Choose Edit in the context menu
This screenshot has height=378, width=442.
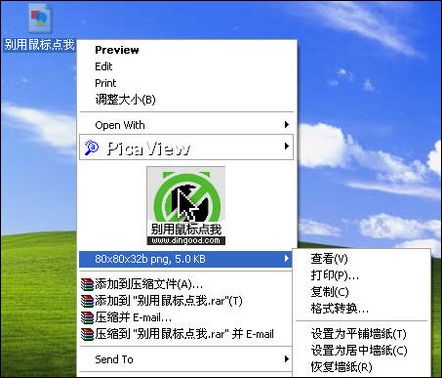coord(187,67)
